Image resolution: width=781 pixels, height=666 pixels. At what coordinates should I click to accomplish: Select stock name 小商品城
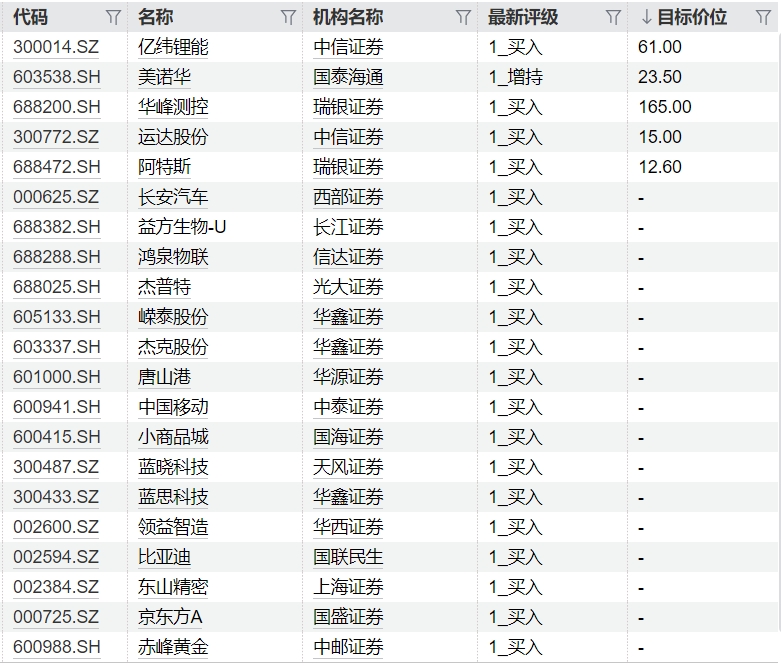[x=173, y=437]
